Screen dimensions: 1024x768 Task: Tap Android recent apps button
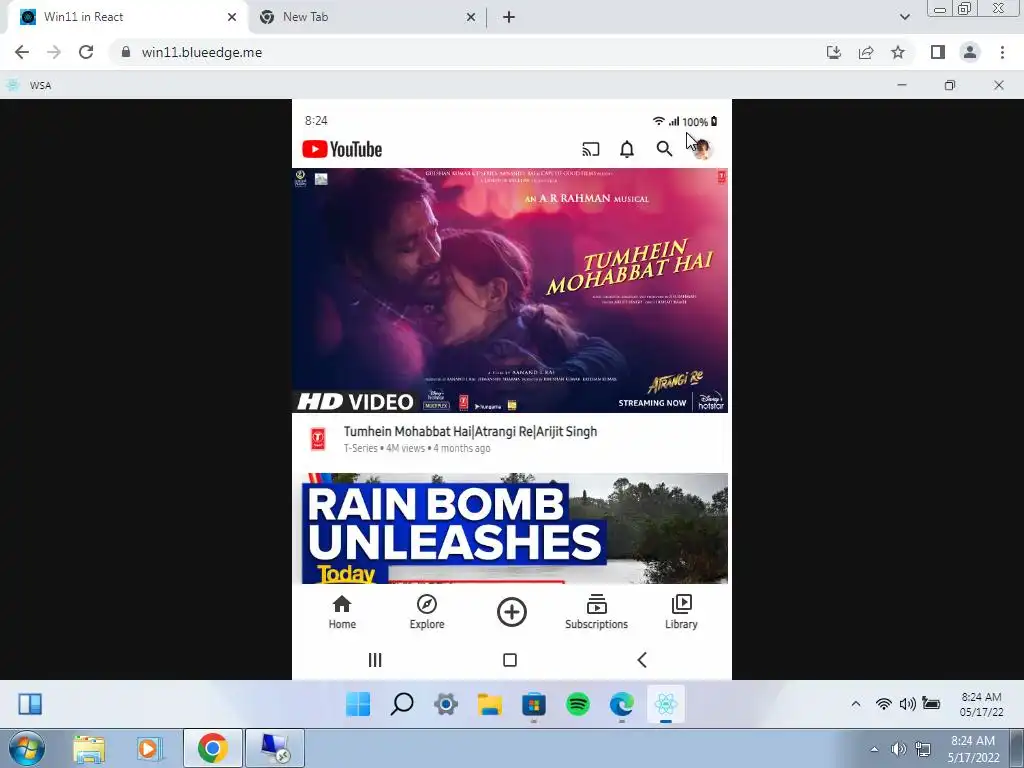(375, 660)
